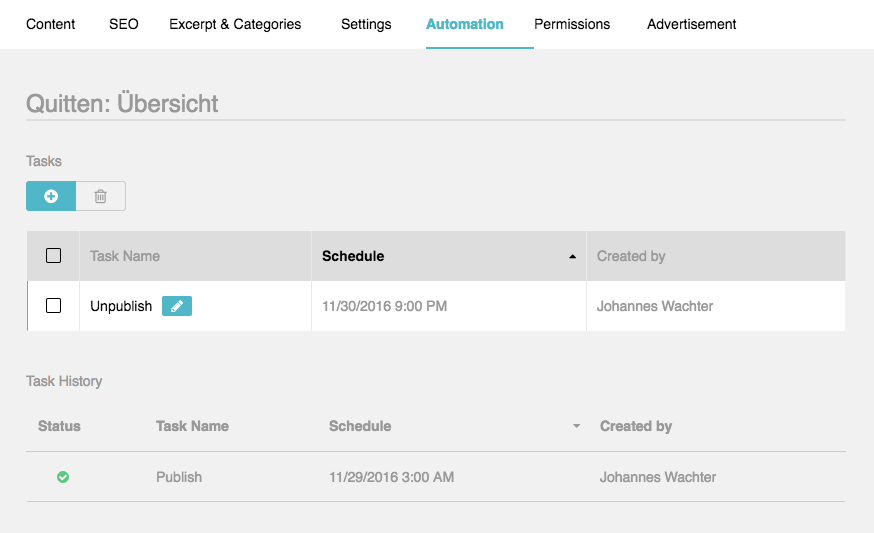Add a new task with plus icon

51,196
